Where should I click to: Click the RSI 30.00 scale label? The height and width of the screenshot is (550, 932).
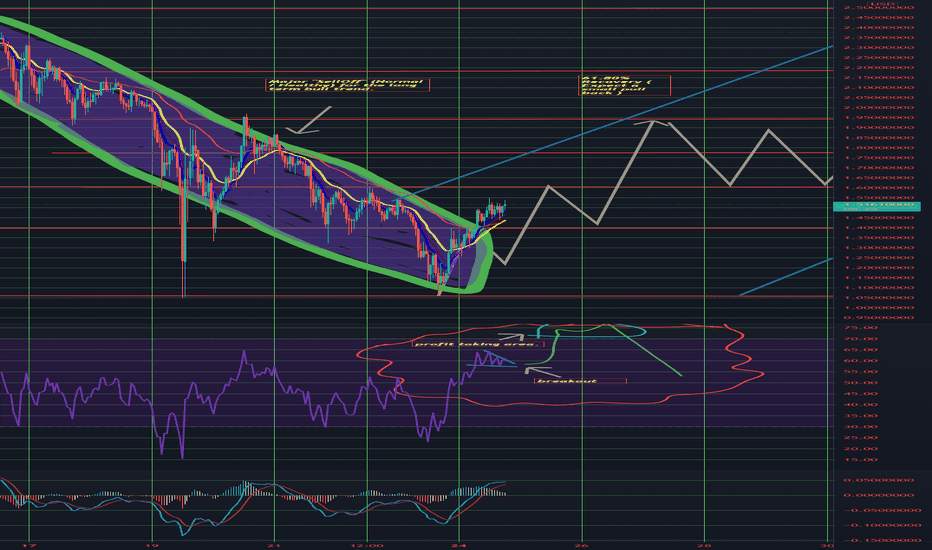pyautogui.click(x=861, y=427)
